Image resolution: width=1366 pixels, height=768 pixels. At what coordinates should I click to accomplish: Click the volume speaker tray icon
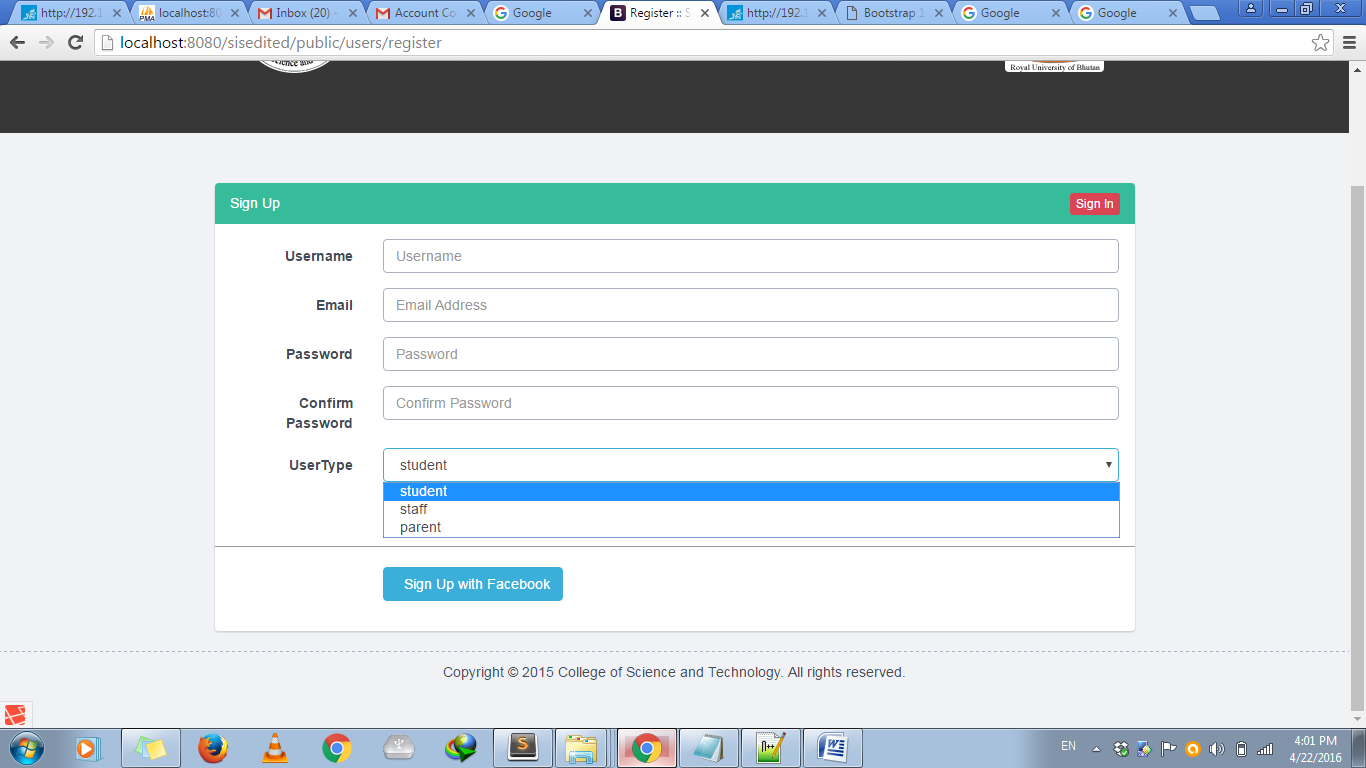pyautogui.click(x=1217, y=749)
